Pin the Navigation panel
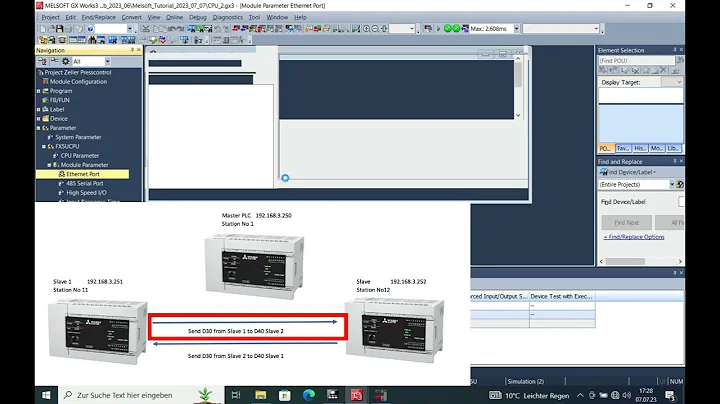 132,50
